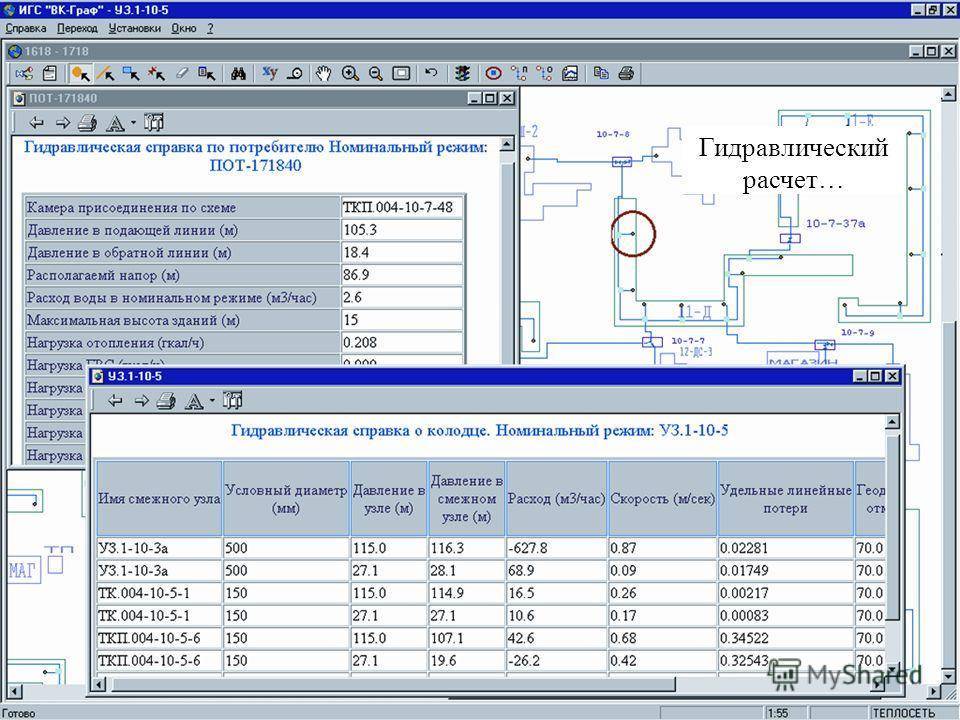Click 'Расход (м3/час)' column header
Viewport: 960px width, 720px height.
[x=557, y=499]
